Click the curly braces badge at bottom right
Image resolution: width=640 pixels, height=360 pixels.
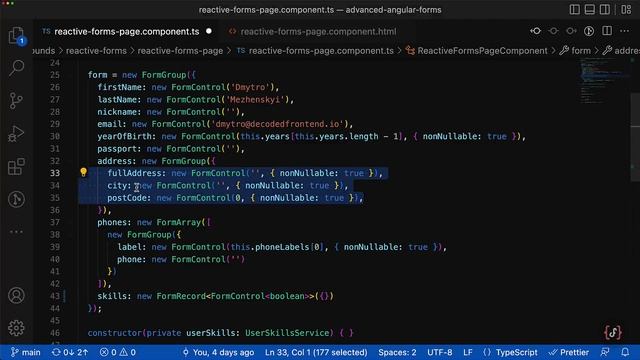click(x=613, y=332)
